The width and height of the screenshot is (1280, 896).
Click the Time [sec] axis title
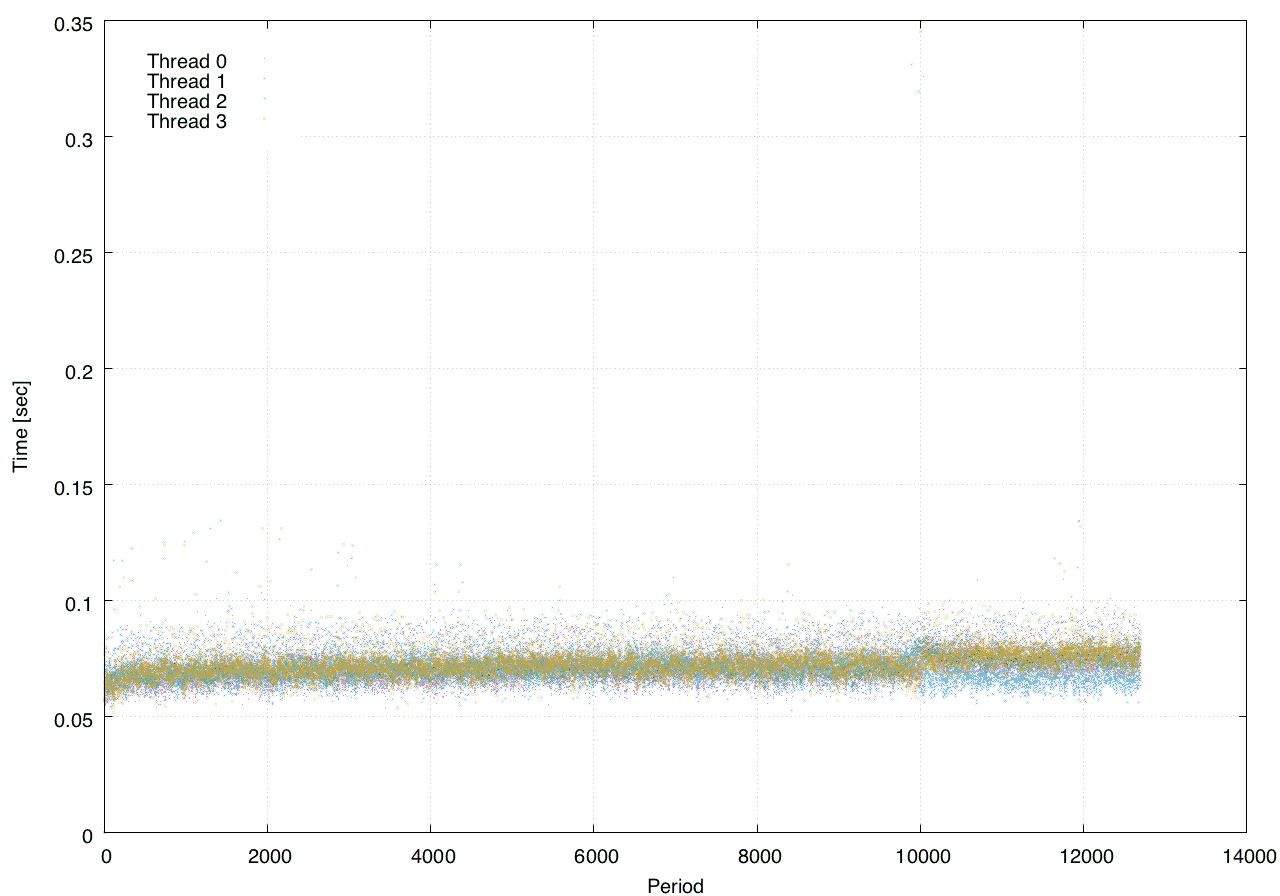click(x=21, y=426)
